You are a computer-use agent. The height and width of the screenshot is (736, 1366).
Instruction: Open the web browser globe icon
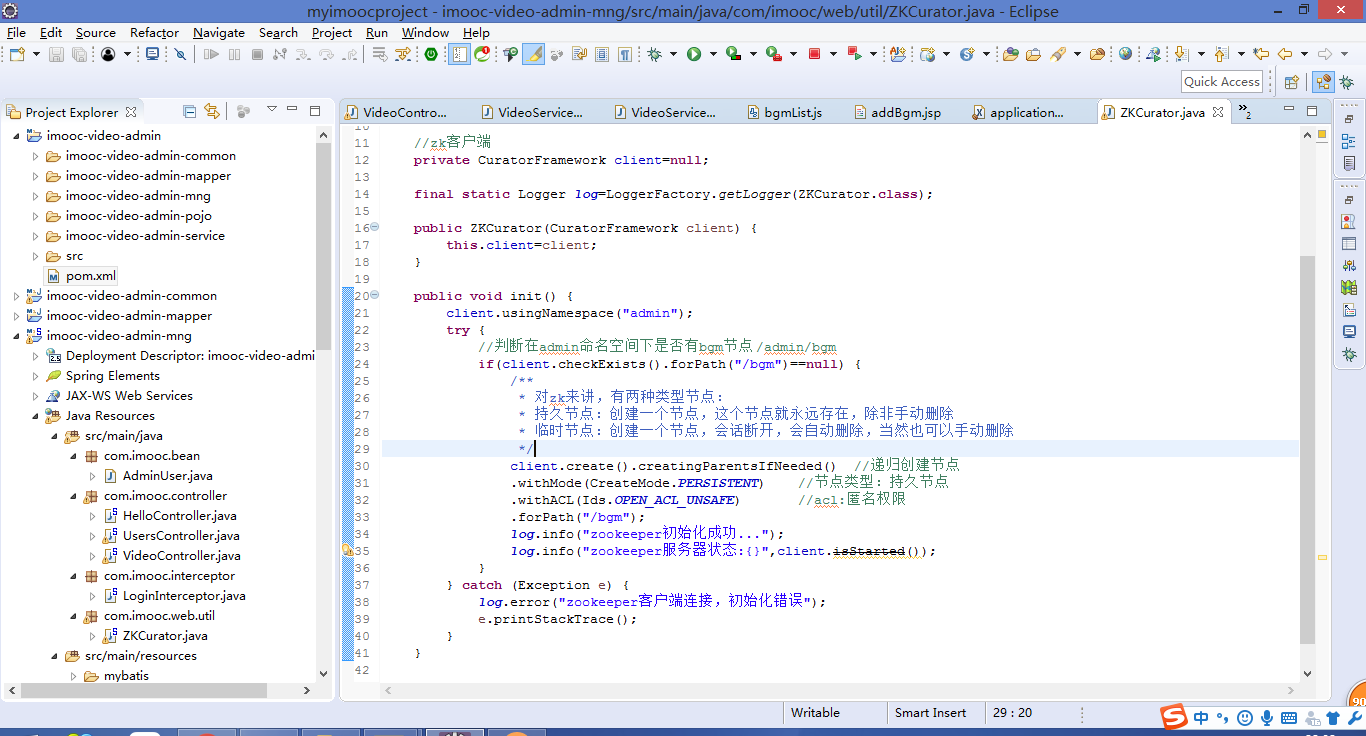pyautogui.click(x=1125, y=54)
